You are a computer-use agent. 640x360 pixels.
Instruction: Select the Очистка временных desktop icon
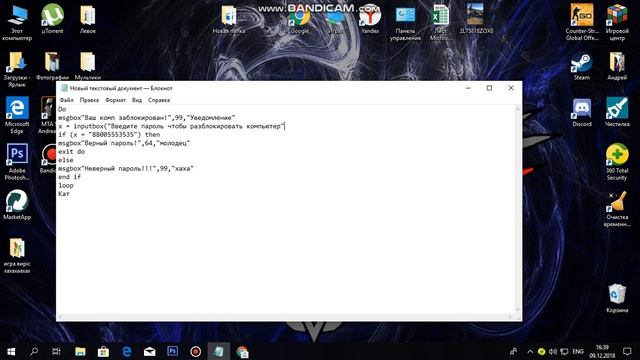(x=617, y=209)
